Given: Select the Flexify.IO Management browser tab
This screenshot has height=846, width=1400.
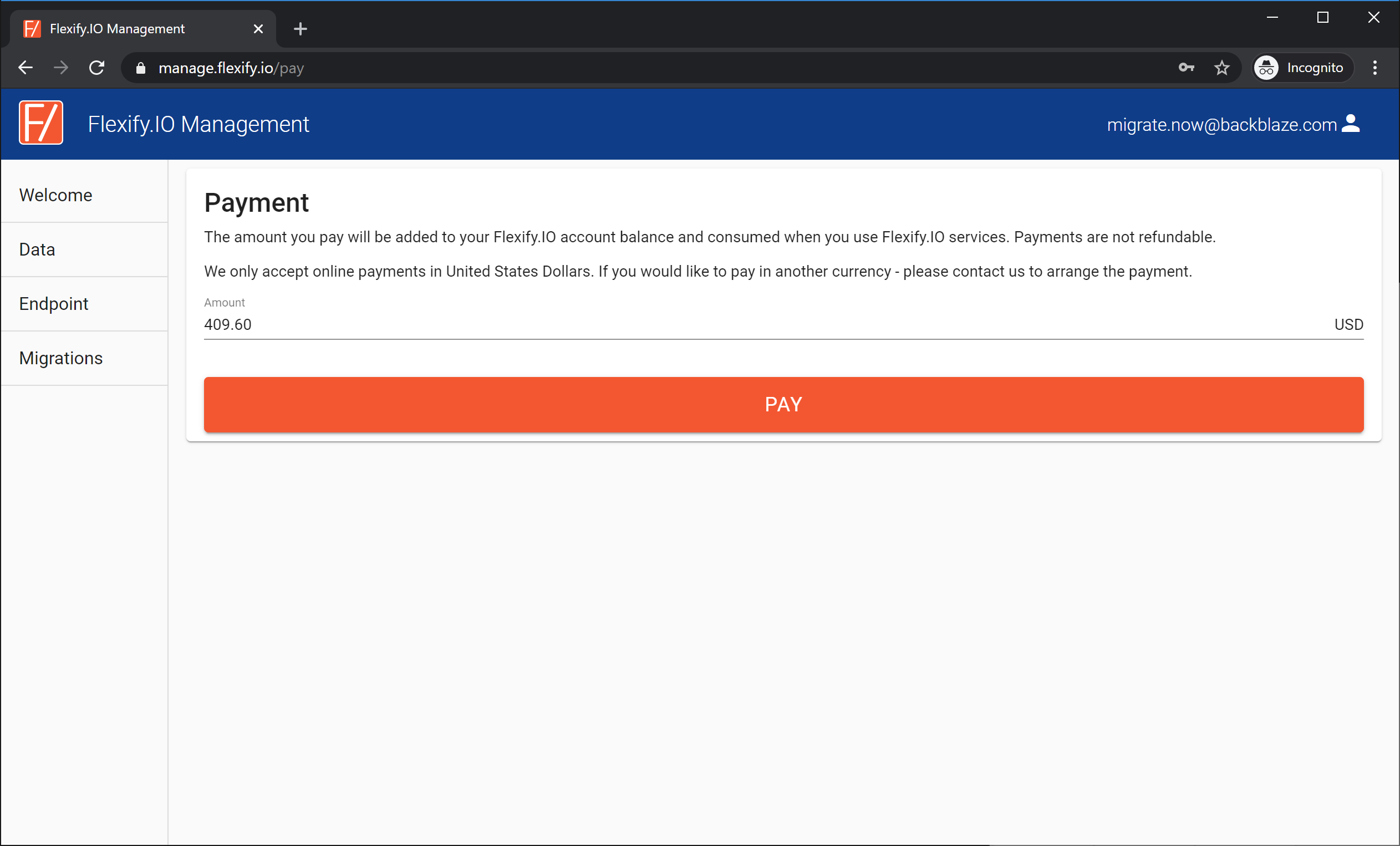Looking at the screenshot, I should tap(142, 28).
